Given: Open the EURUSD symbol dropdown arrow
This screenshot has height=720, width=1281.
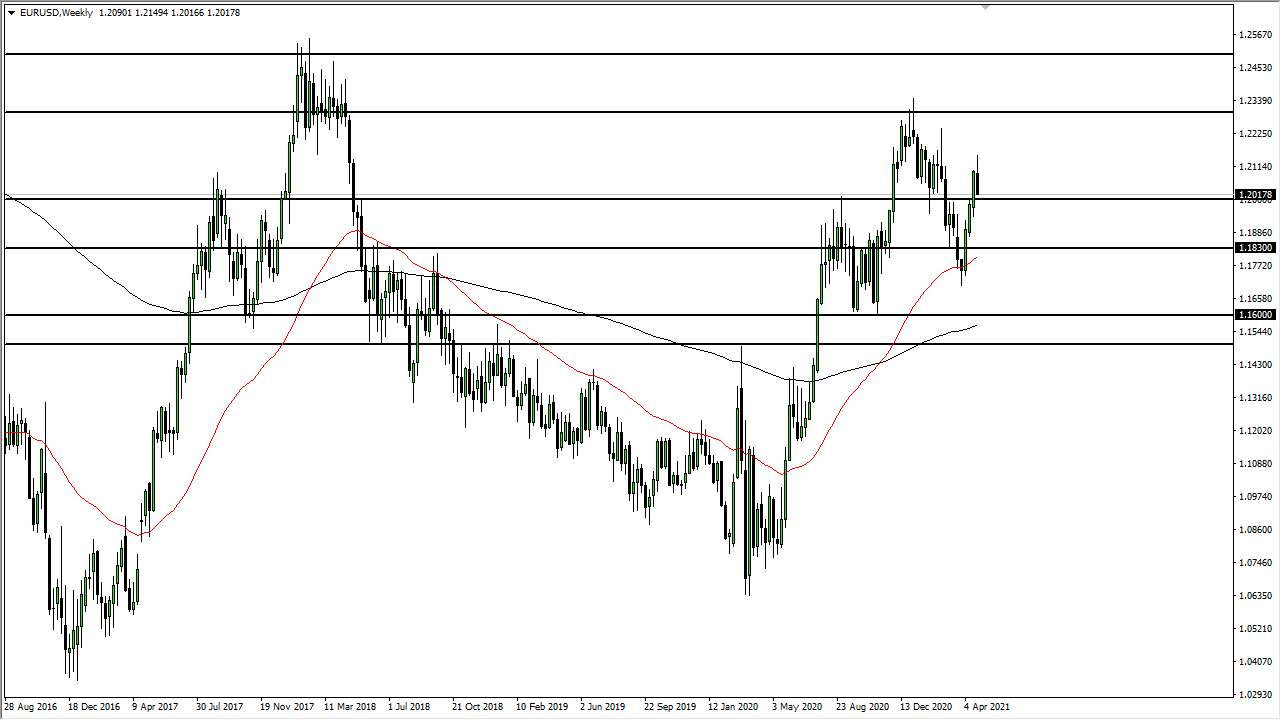Looking at the screenshot, I should [12, 12].
